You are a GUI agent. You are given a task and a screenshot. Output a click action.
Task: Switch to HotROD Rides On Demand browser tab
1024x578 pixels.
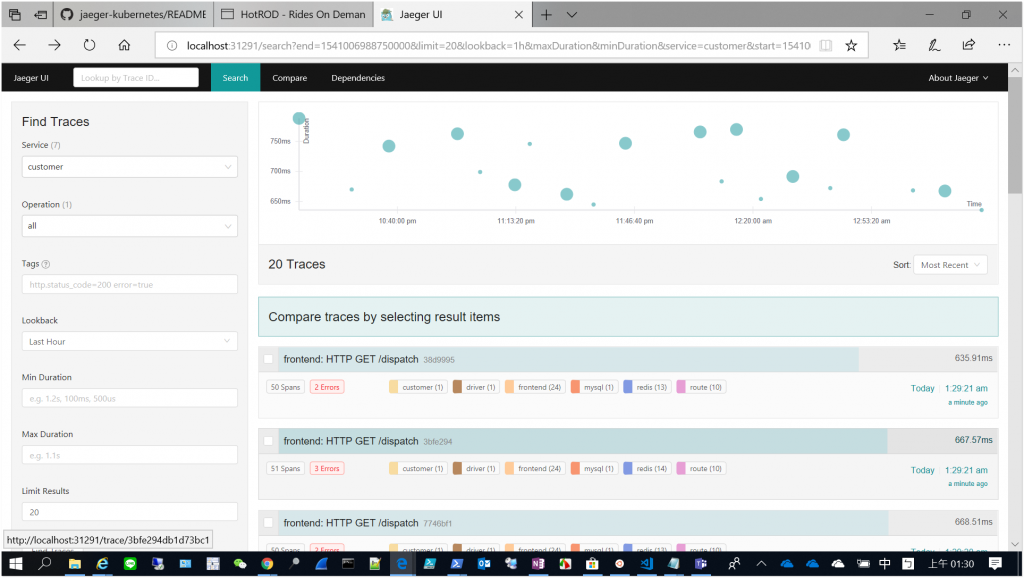pos(293,14)
